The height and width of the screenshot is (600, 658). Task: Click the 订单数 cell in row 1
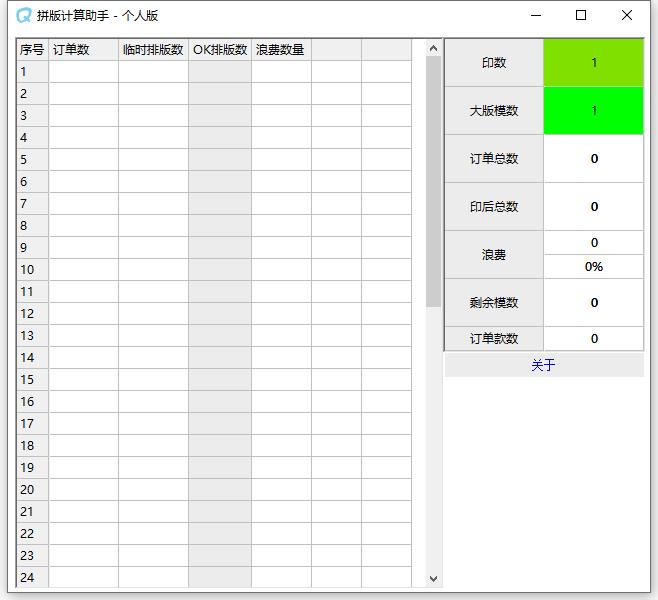click(x=83, y=72)
